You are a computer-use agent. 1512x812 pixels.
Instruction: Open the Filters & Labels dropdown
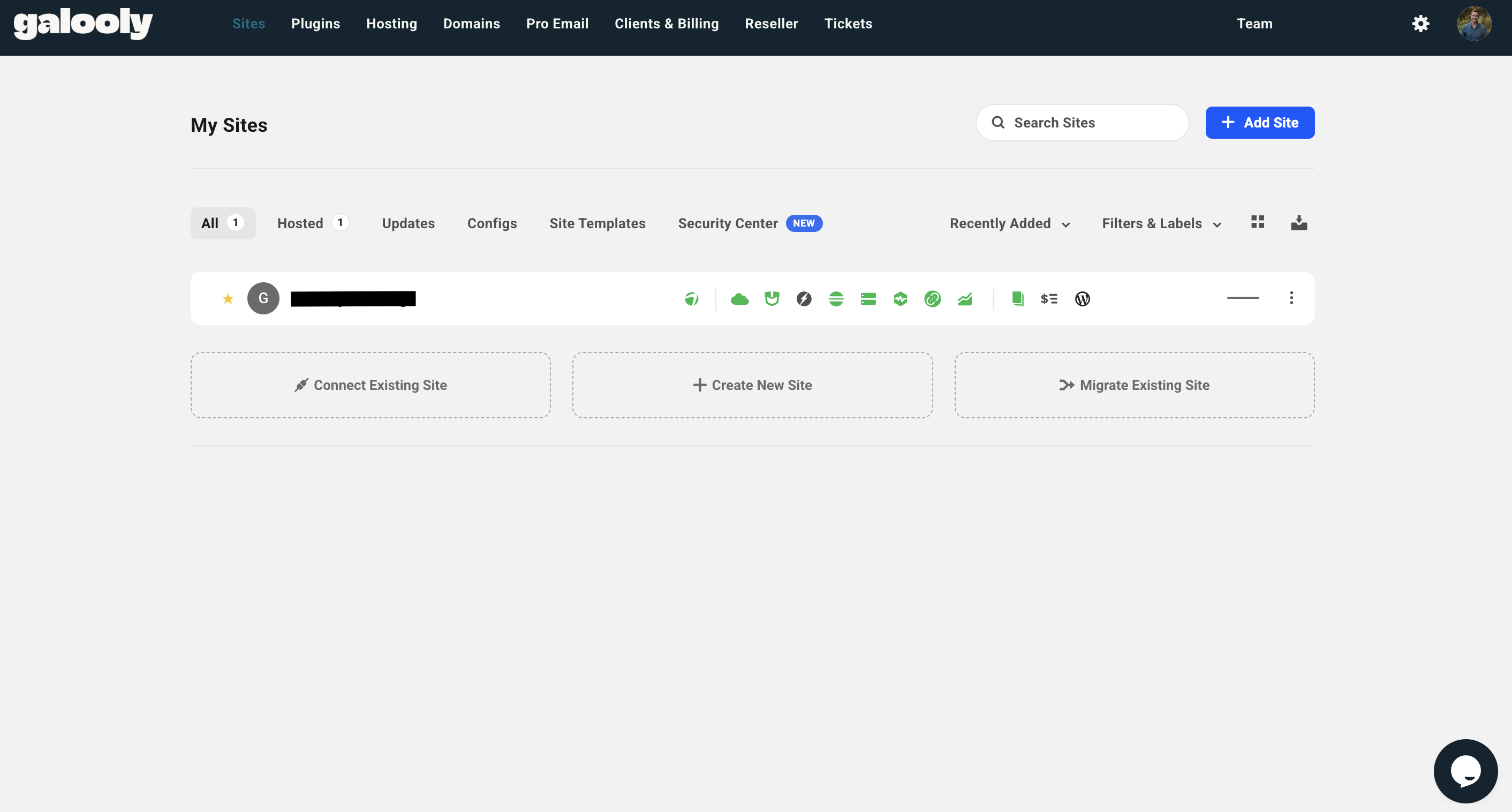tap(1161, 224)
